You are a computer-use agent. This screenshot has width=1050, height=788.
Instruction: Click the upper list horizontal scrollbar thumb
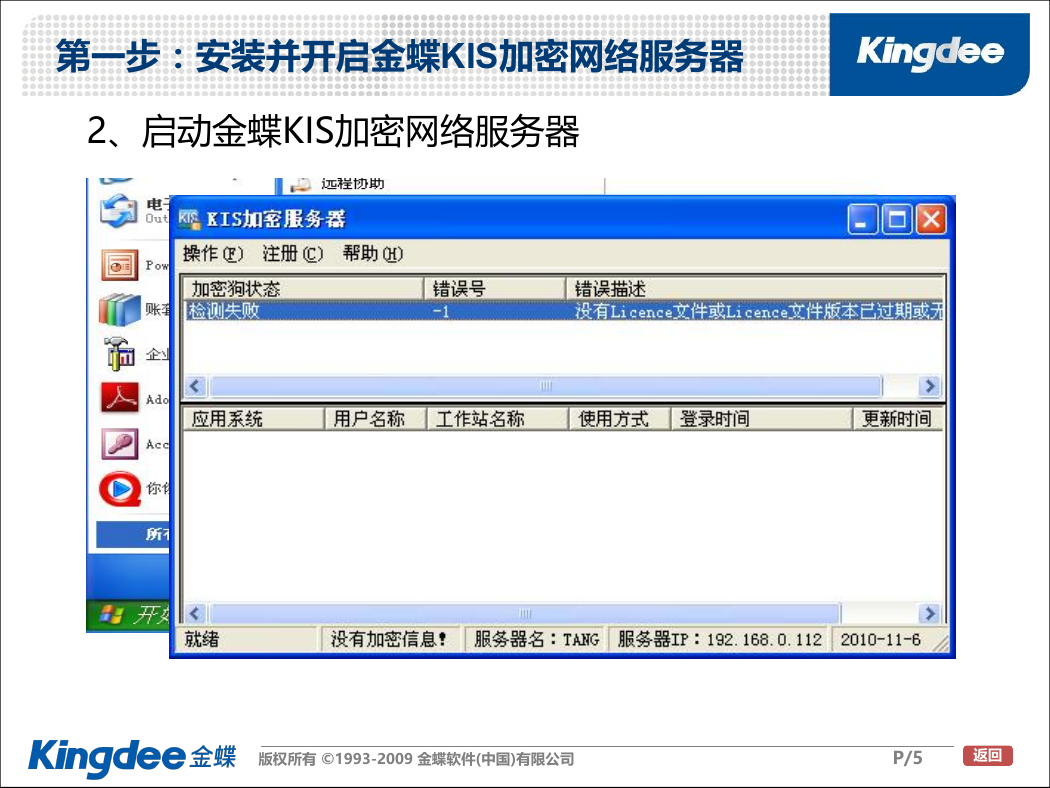[x=546, y=386]
